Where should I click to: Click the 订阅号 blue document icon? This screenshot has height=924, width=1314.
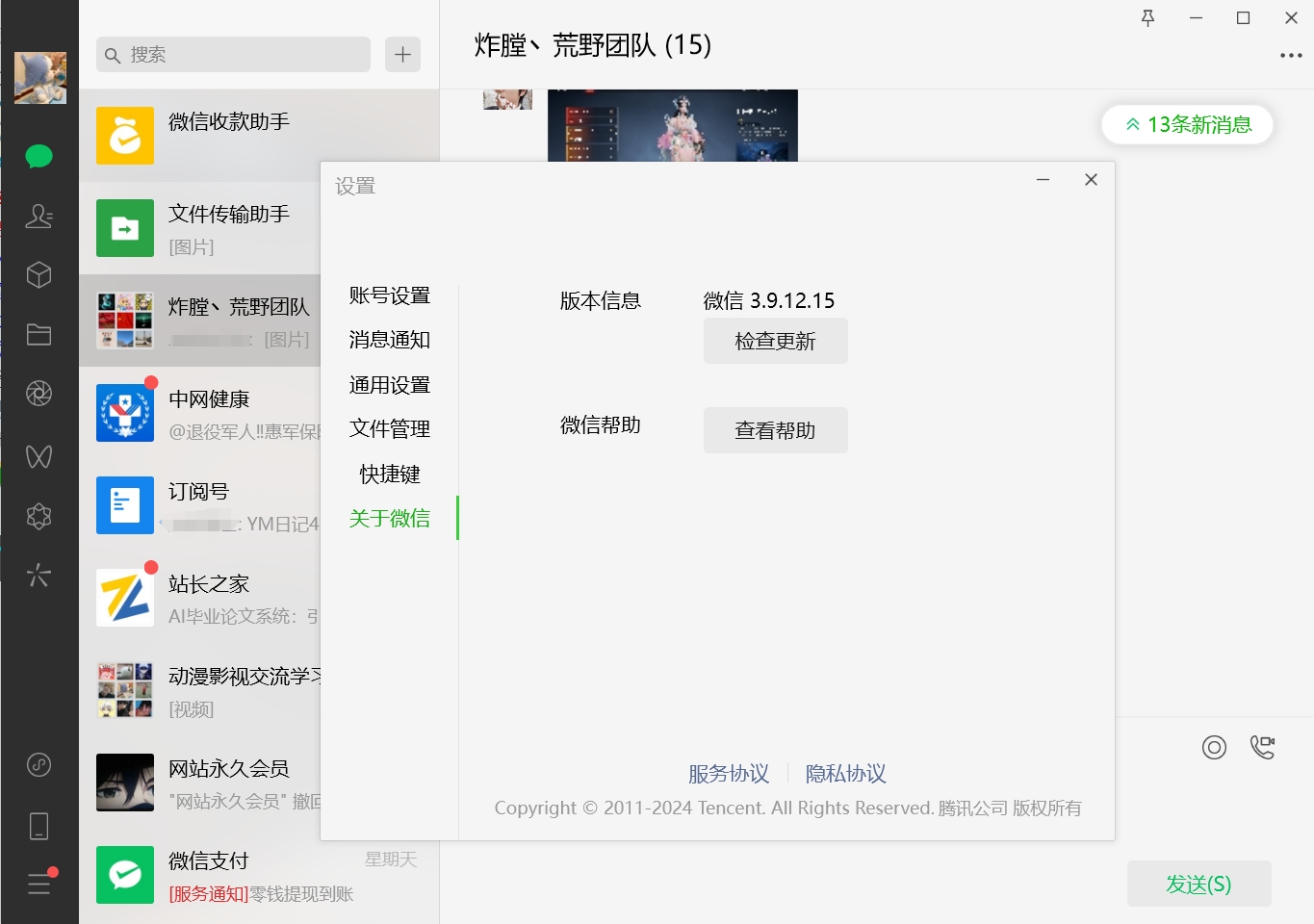pyautogui.click(x=125, y=505)
